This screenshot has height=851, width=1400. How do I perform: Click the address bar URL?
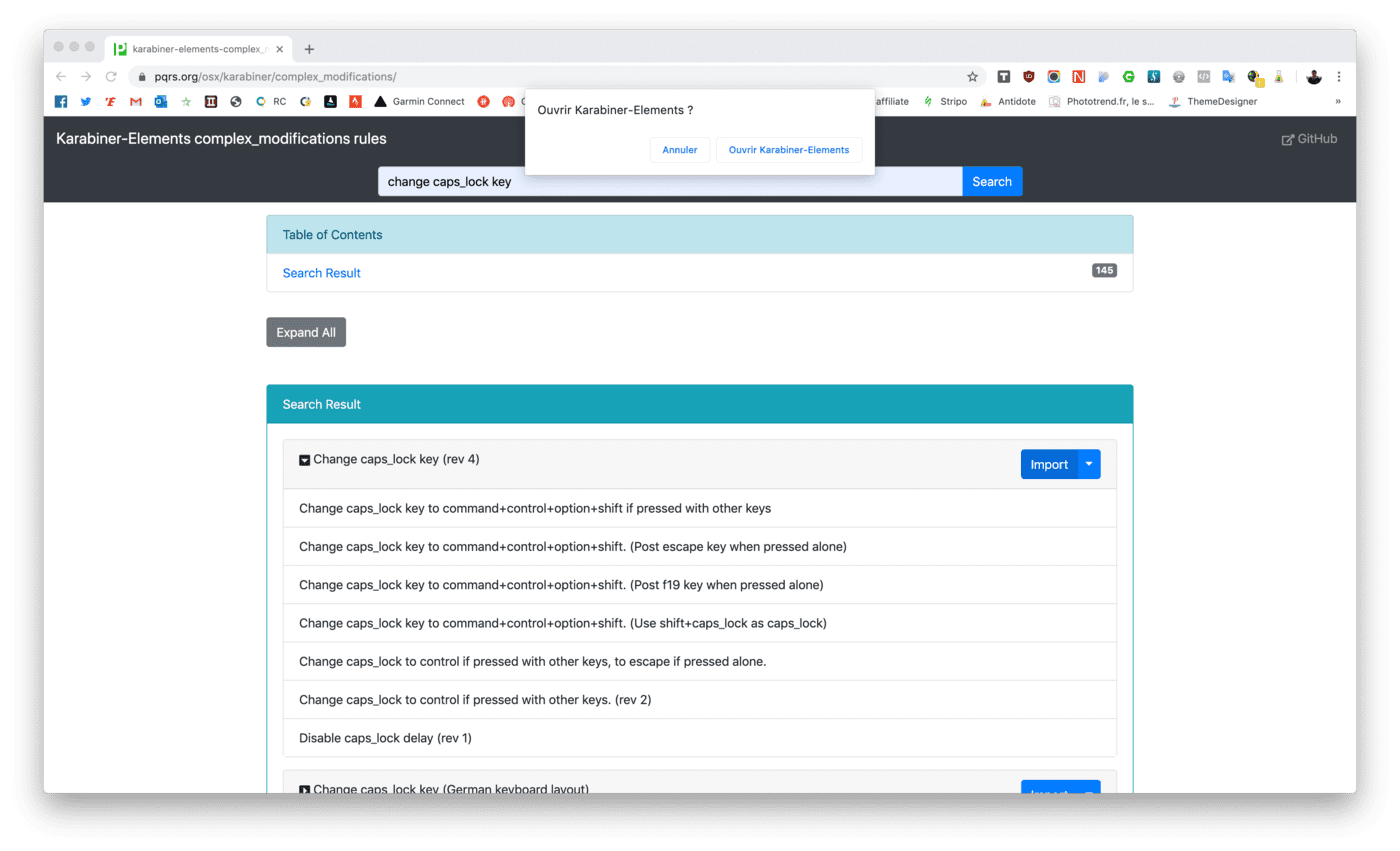pos(275,76)
